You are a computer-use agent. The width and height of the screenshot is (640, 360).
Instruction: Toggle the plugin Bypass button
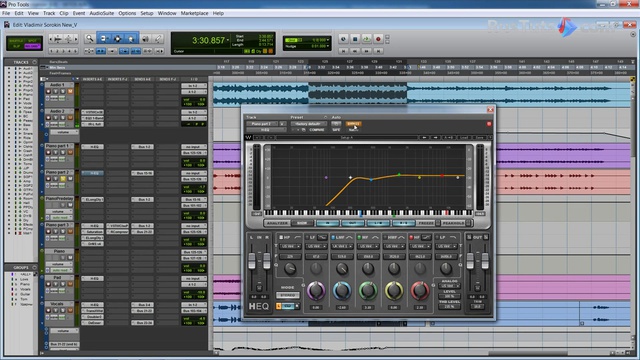point(353,124)
